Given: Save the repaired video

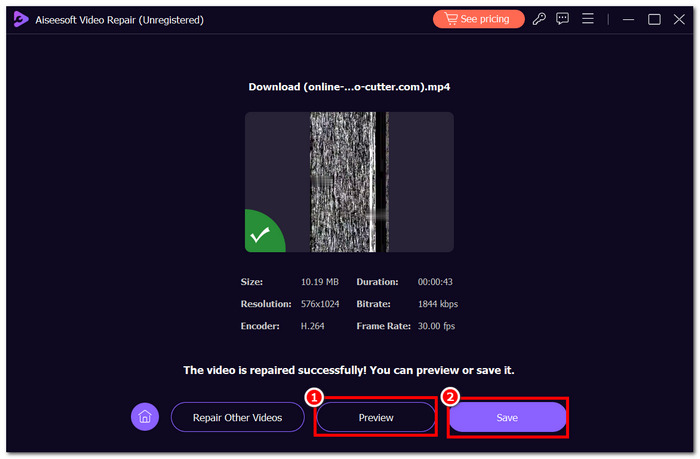Looking at the screenshot, I should click(507, 417).
